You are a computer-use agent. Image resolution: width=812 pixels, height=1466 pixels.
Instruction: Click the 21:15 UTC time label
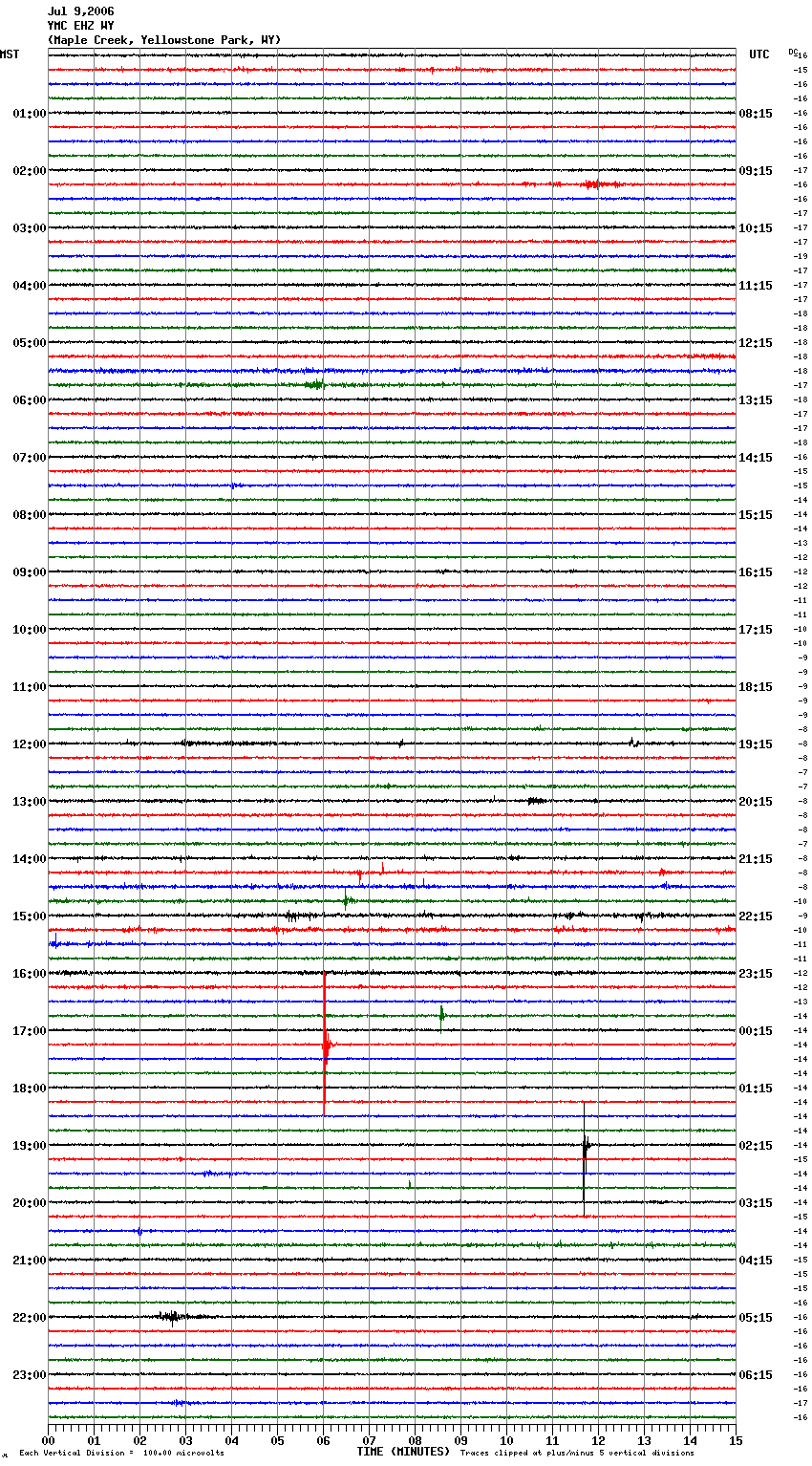click(756, 859)
